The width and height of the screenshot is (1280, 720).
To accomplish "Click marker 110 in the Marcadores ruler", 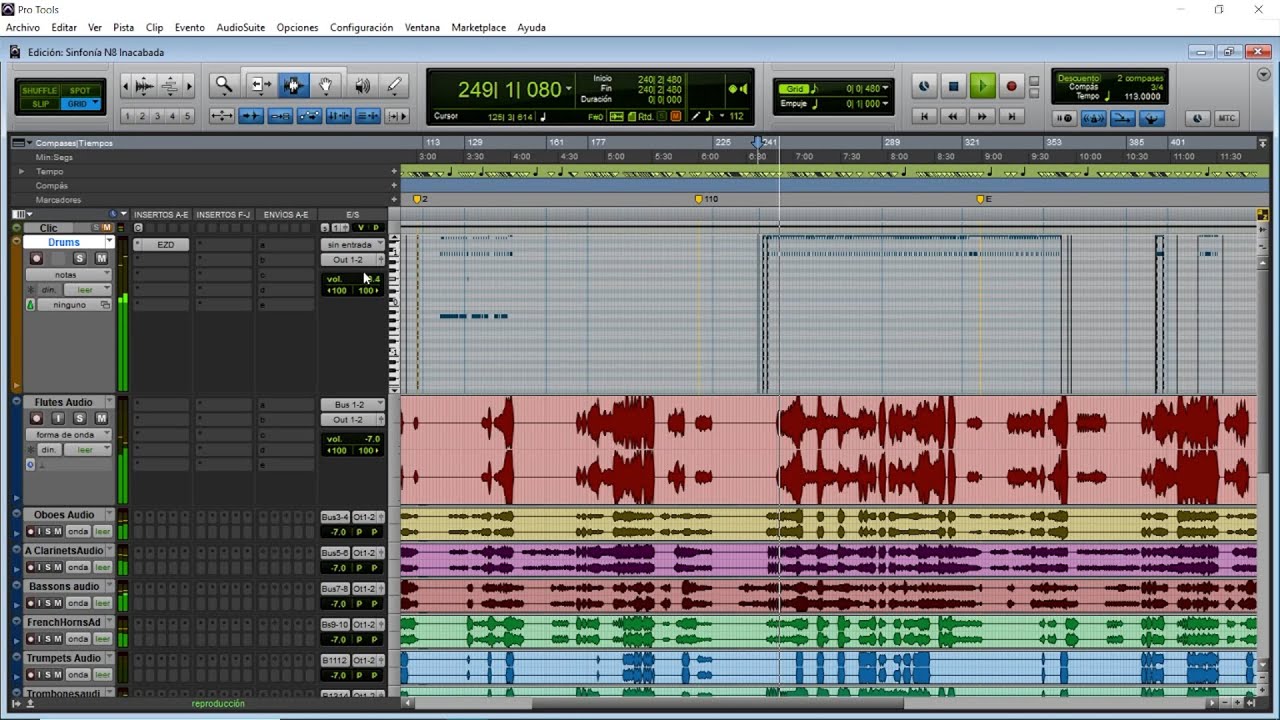I will (706, 199).
